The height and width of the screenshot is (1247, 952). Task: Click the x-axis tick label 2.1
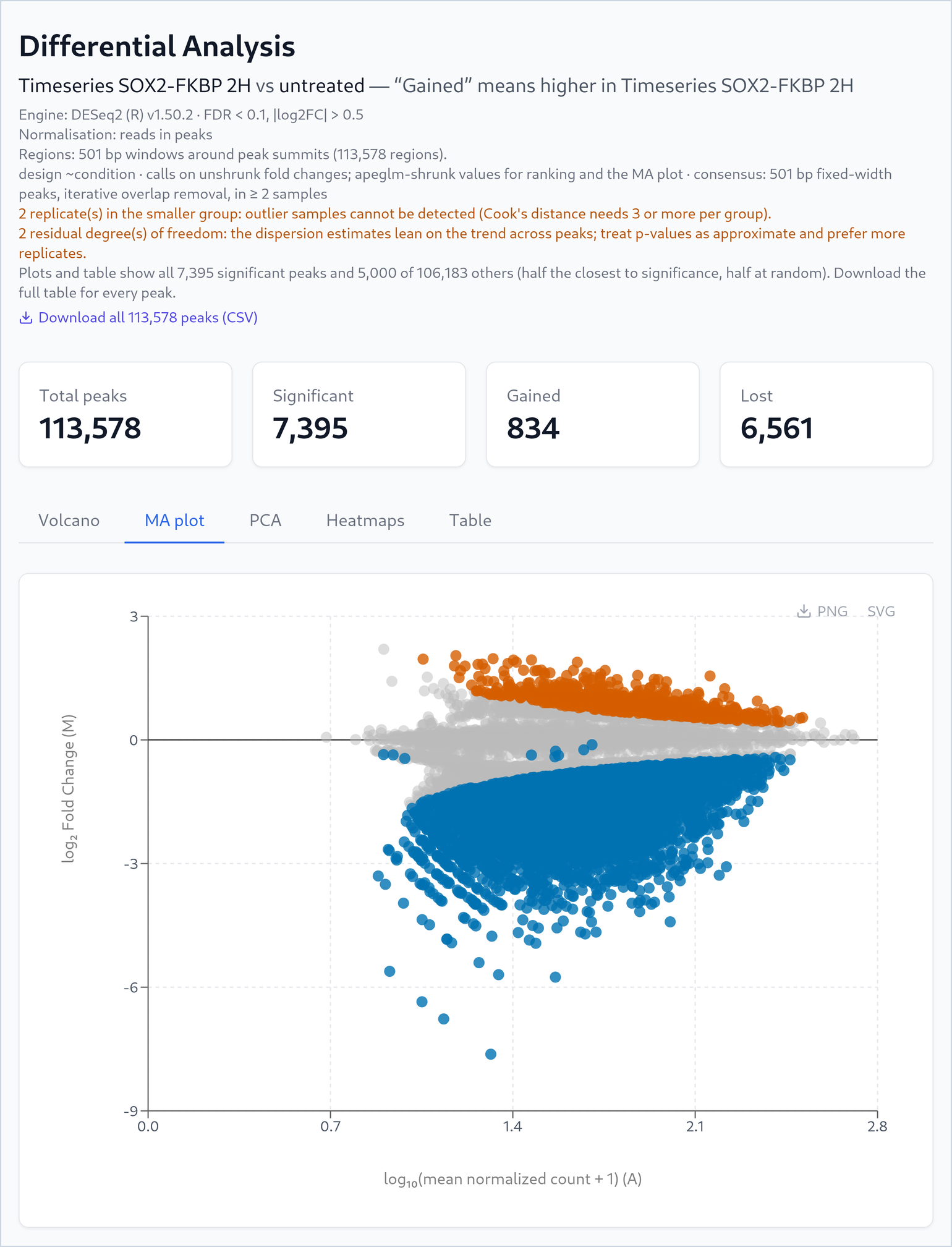[x=695, y=1126]
